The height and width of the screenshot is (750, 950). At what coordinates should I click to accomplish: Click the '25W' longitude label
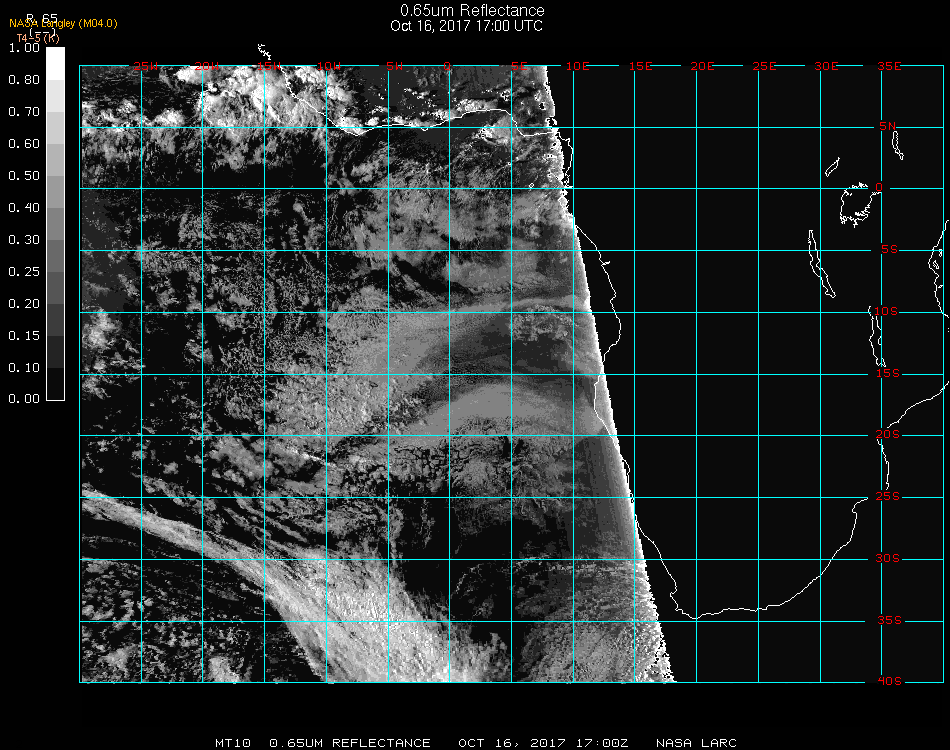coord(145,66)
